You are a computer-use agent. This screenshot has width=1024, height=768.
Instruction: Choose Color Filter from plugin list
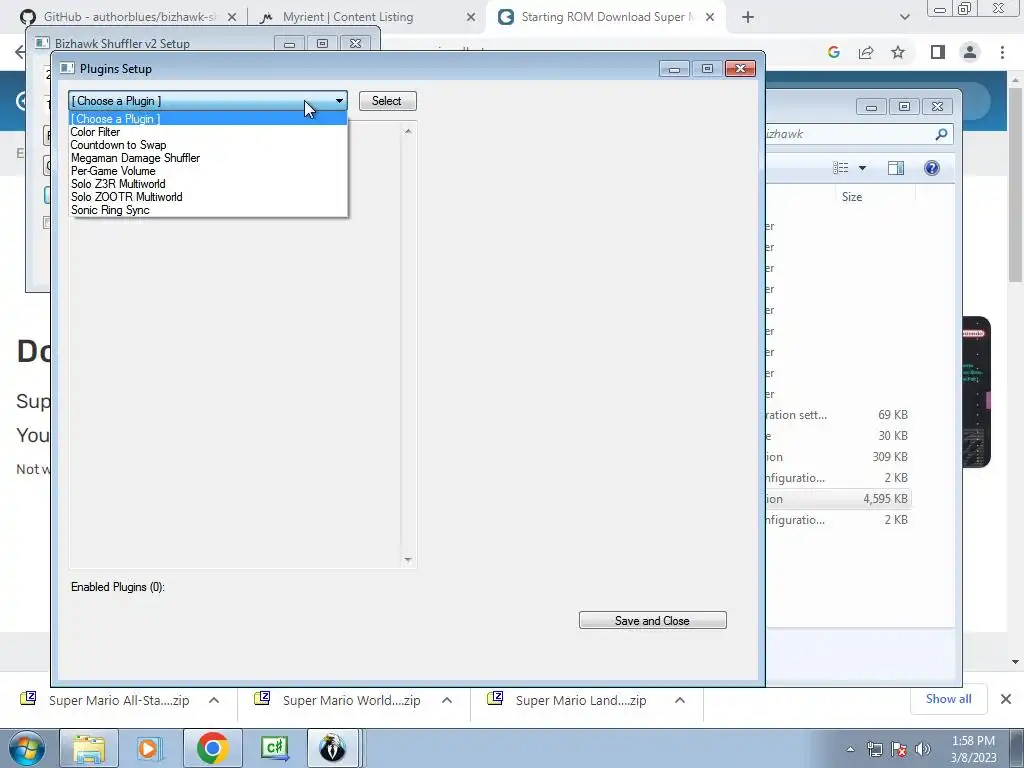(x=208, y=132)
